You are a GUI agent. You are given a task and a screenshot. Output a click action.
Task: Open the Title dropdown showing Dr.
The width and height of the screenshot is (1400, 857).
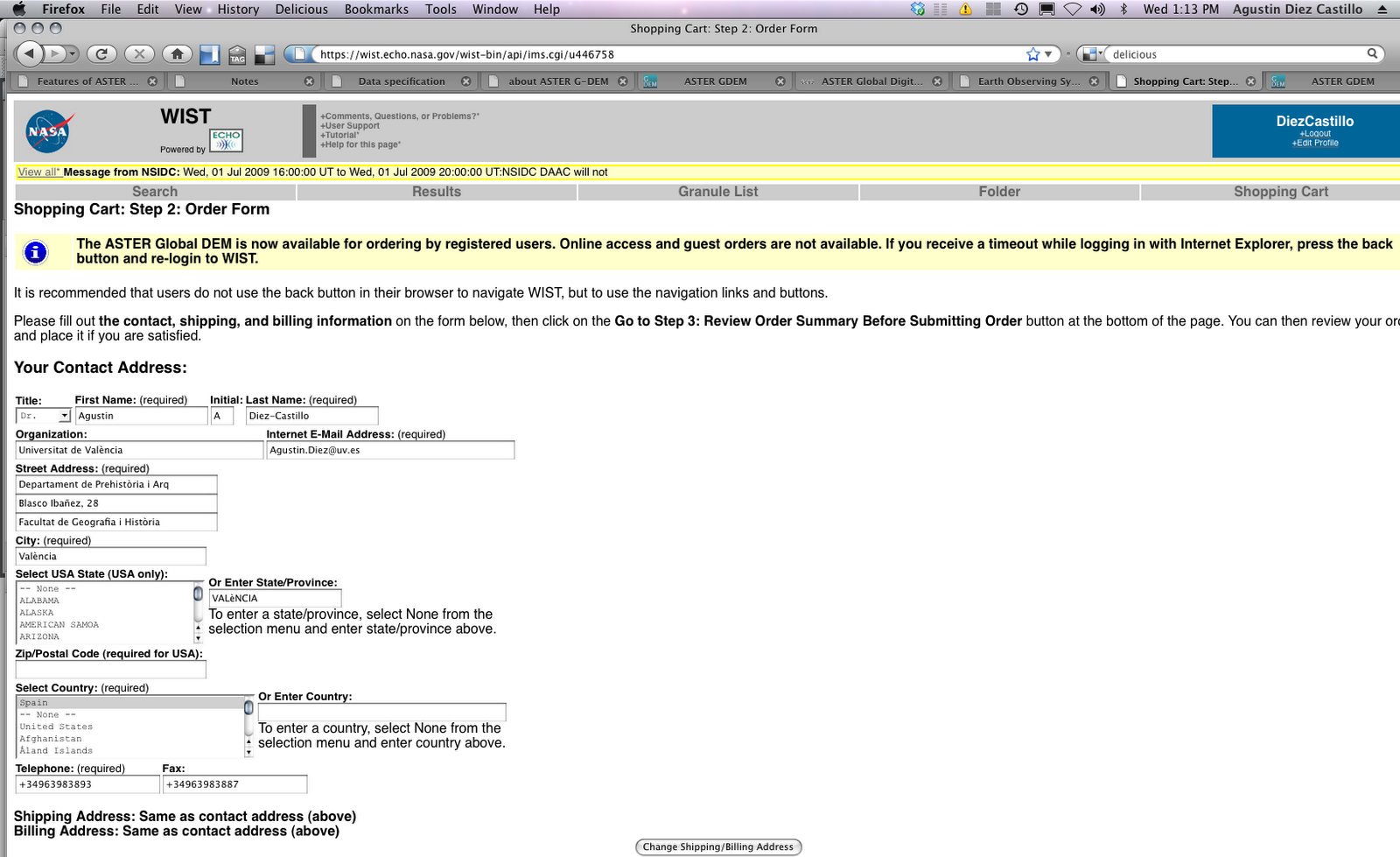pos(43,416)
